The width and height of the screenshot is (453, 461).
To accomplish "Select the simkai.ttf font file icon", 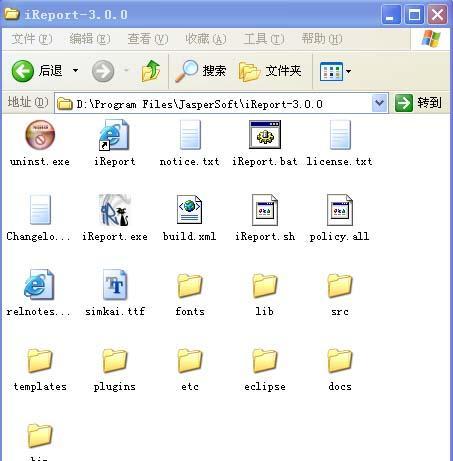I will pos(115,285).
